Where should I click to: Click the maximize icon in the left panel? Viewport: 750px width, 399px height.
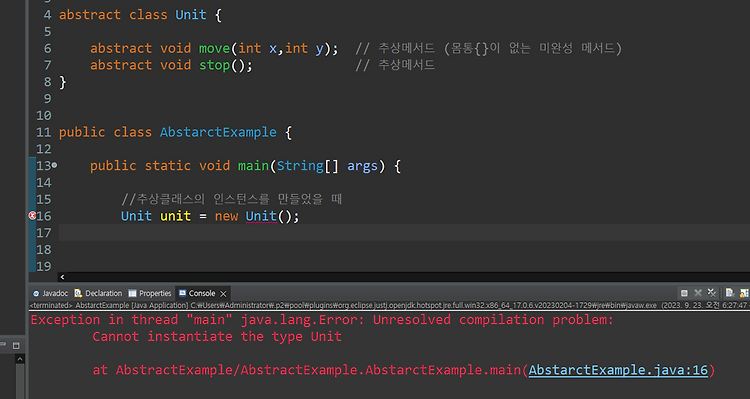point(16,345)
